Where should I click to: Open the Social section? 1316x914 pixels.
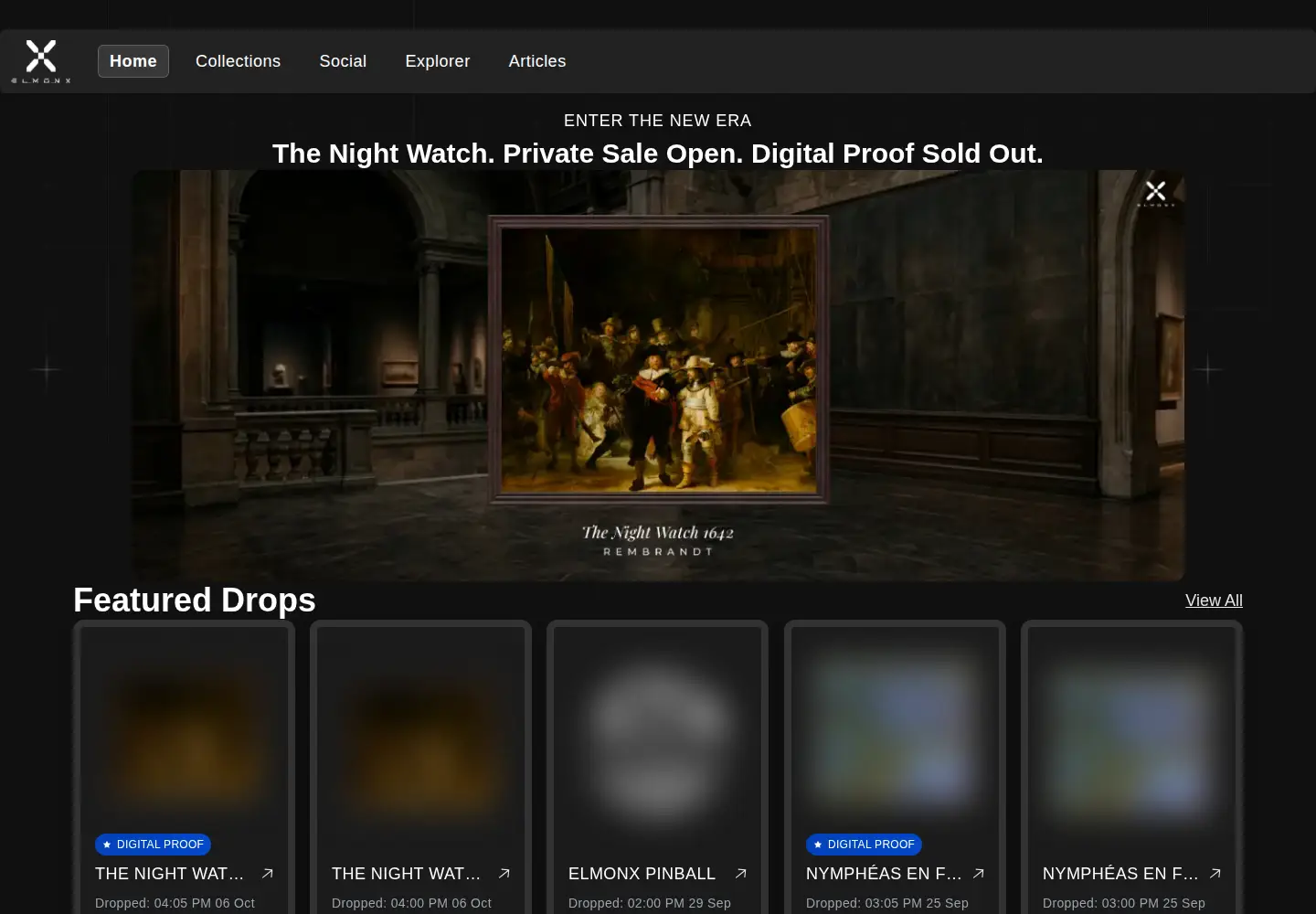[343, 61]
